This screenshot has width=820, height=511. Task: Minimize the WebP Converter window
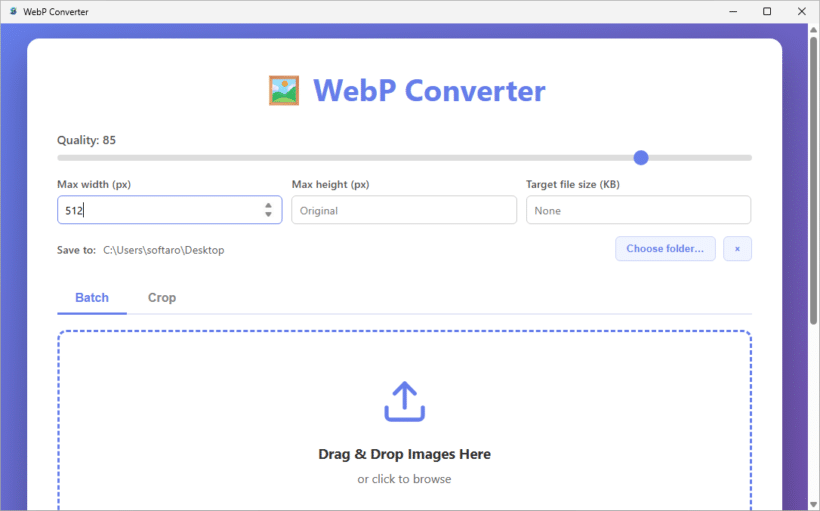click(733, 12)
